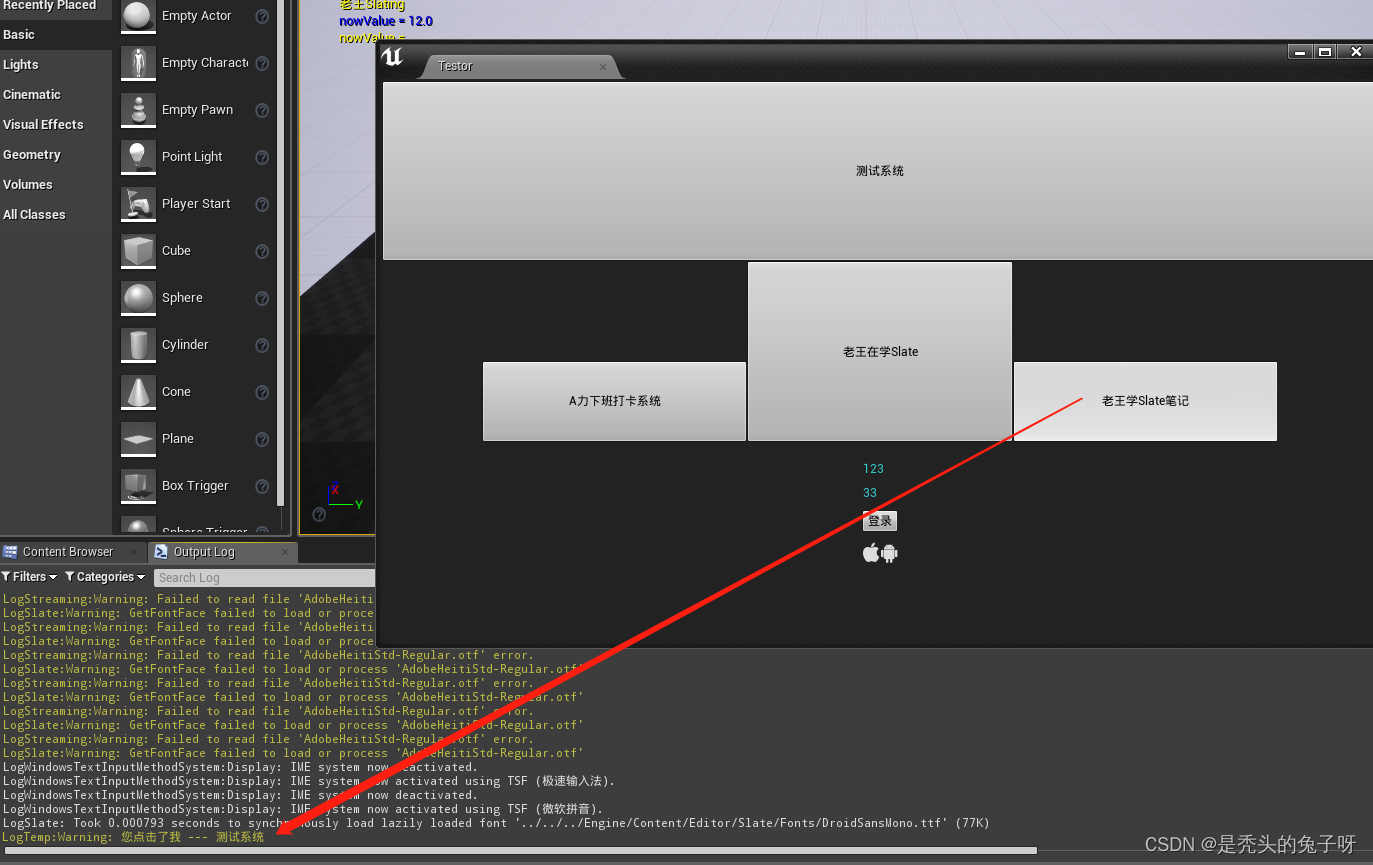1373x865 pixels.
Task: Select the Cube shape icon
Action: coord(138,251)
